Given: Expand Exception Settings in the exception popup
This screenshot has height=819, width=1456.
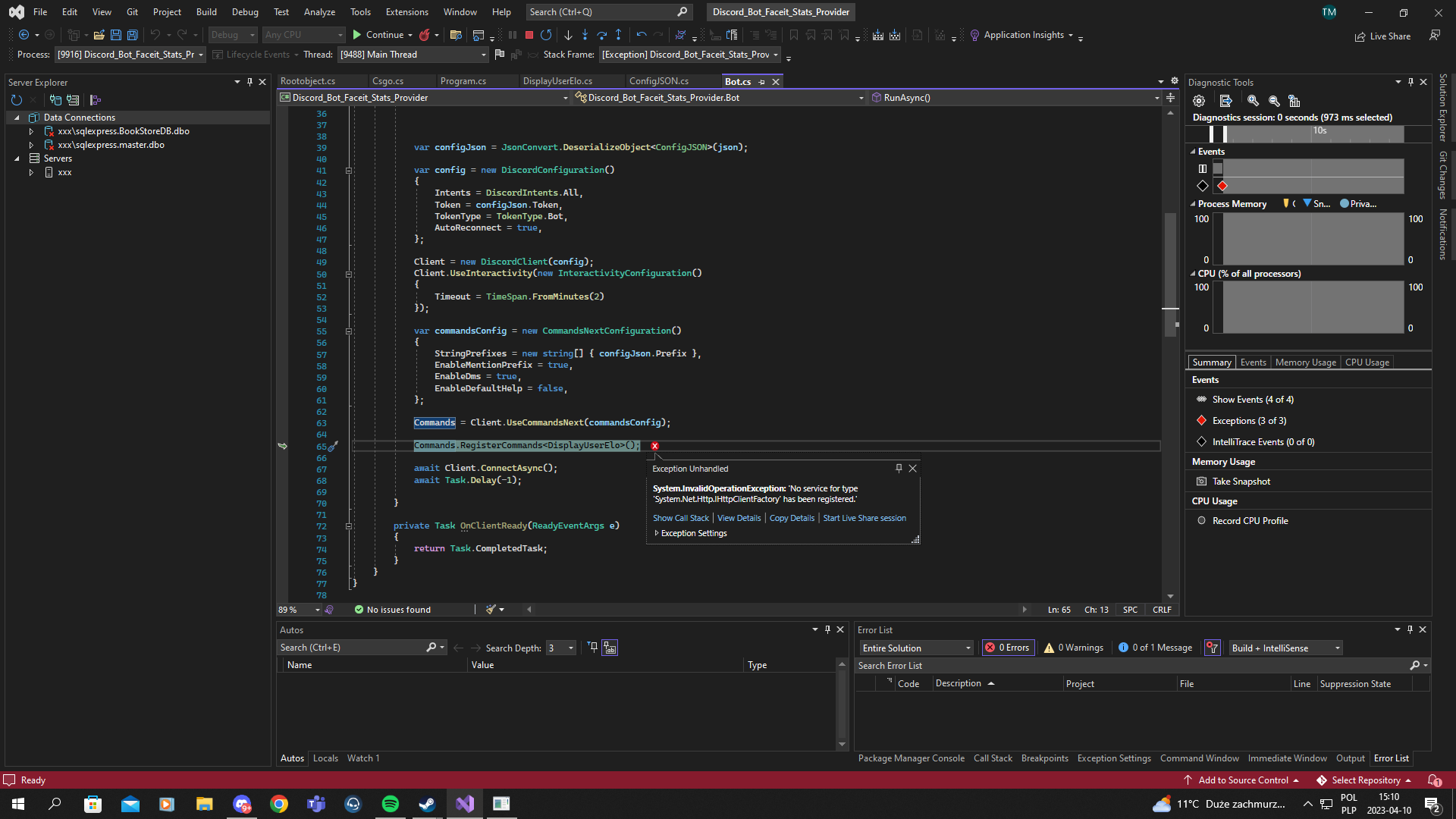Looking at the screenshot, I should click(657, 532).
